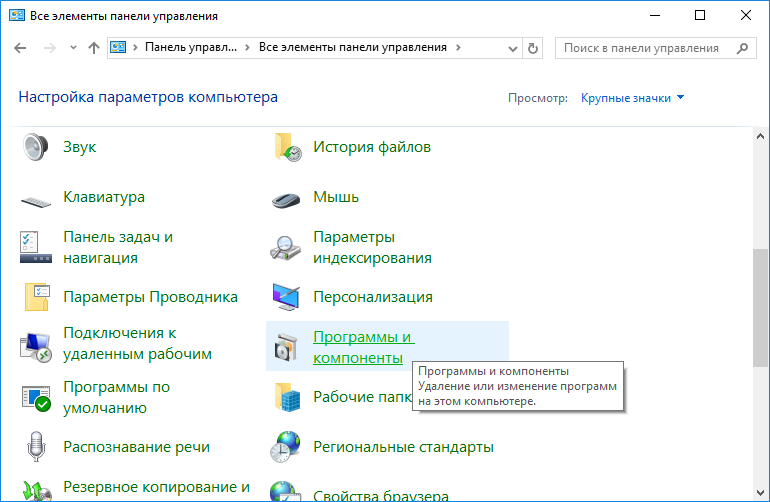Open Резервное копирование и link
770x502 pixels.
click(x=157, y=487)
